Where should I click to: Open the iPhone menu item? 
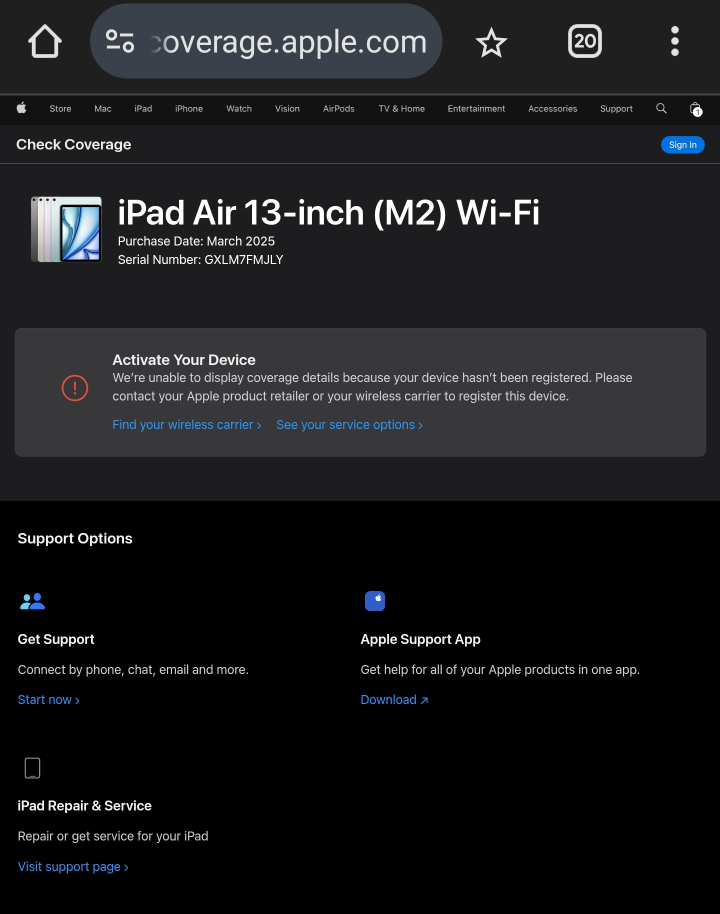pos(189,108)
